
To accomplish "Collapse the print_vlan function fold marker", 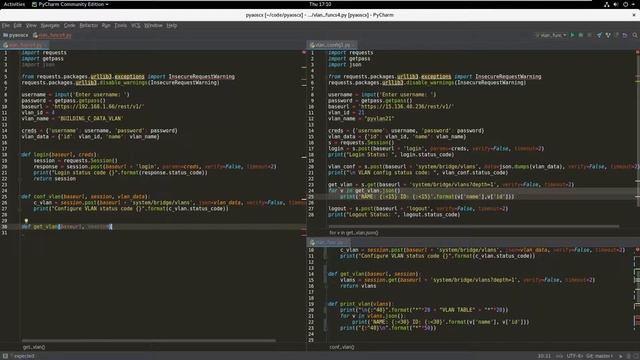I will [326, 304].
